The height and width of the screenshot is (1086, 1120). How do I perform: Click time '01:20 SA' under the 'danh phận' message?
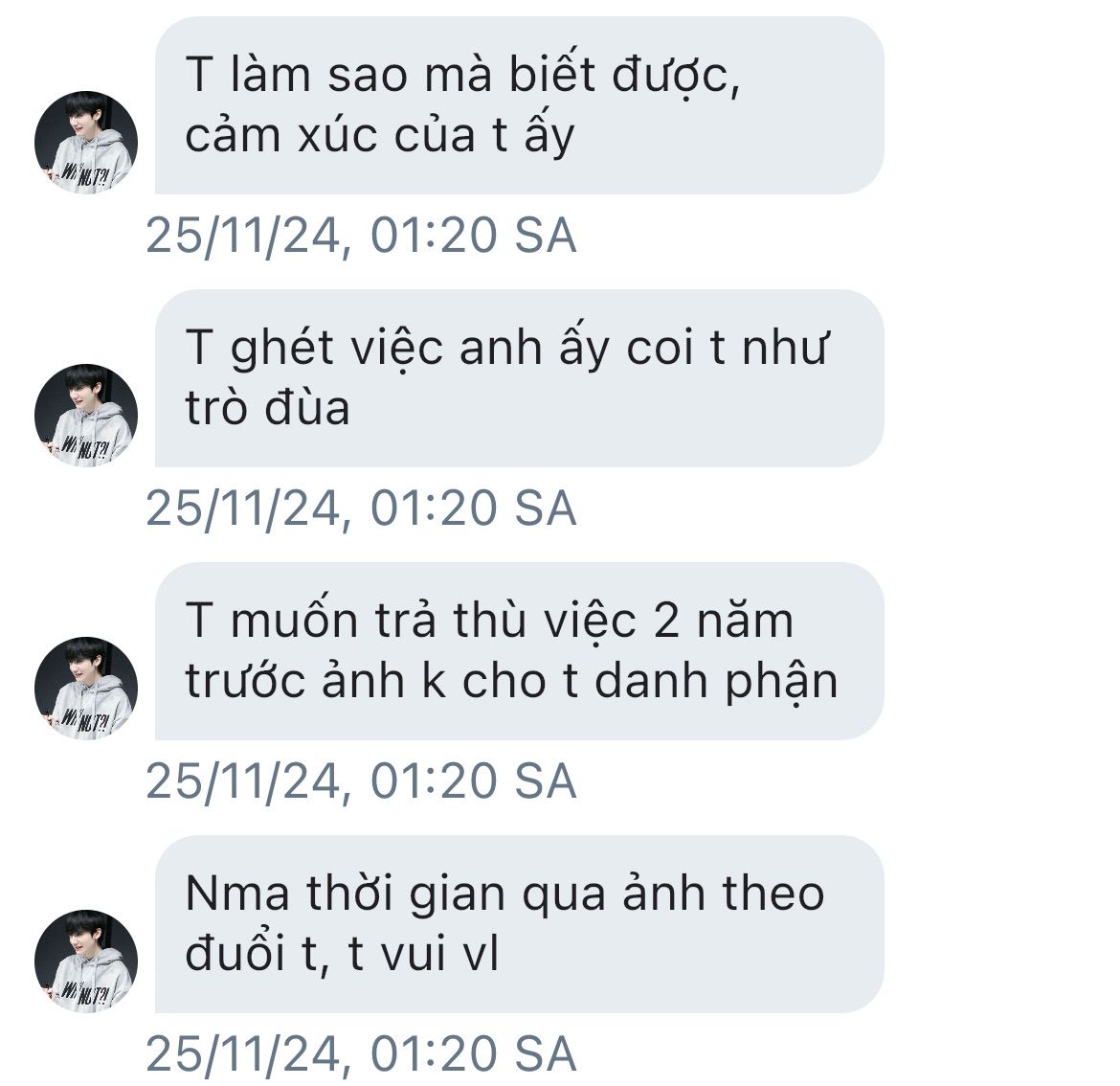(473, 781)
